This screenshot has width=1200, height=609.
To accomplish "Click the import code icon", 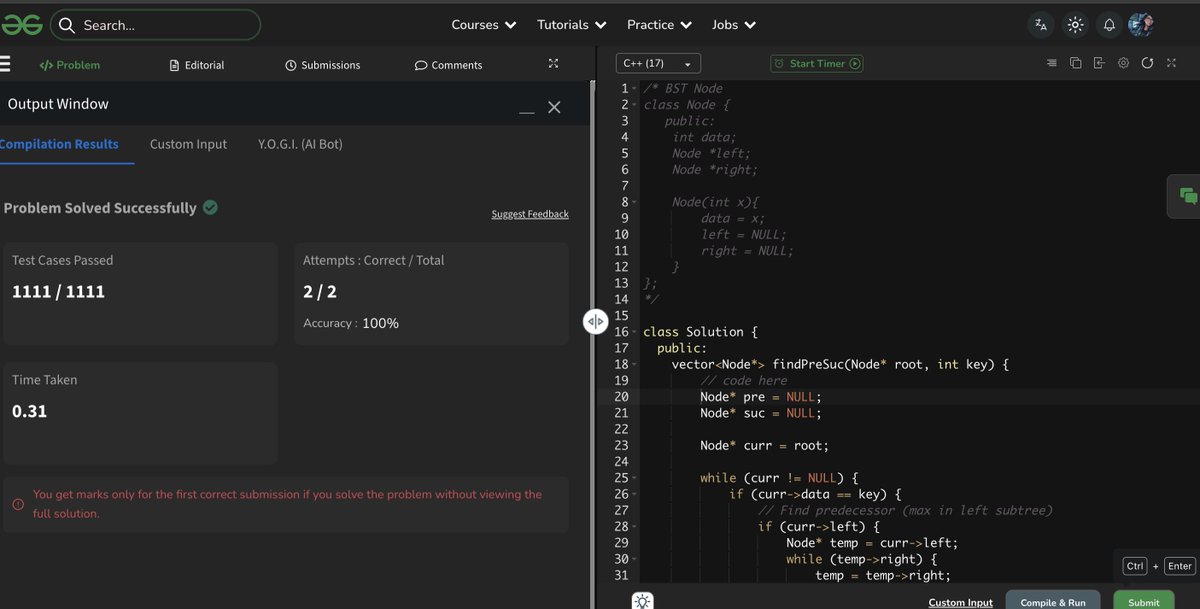I will pyautogui.click(x=1099, y=63).
